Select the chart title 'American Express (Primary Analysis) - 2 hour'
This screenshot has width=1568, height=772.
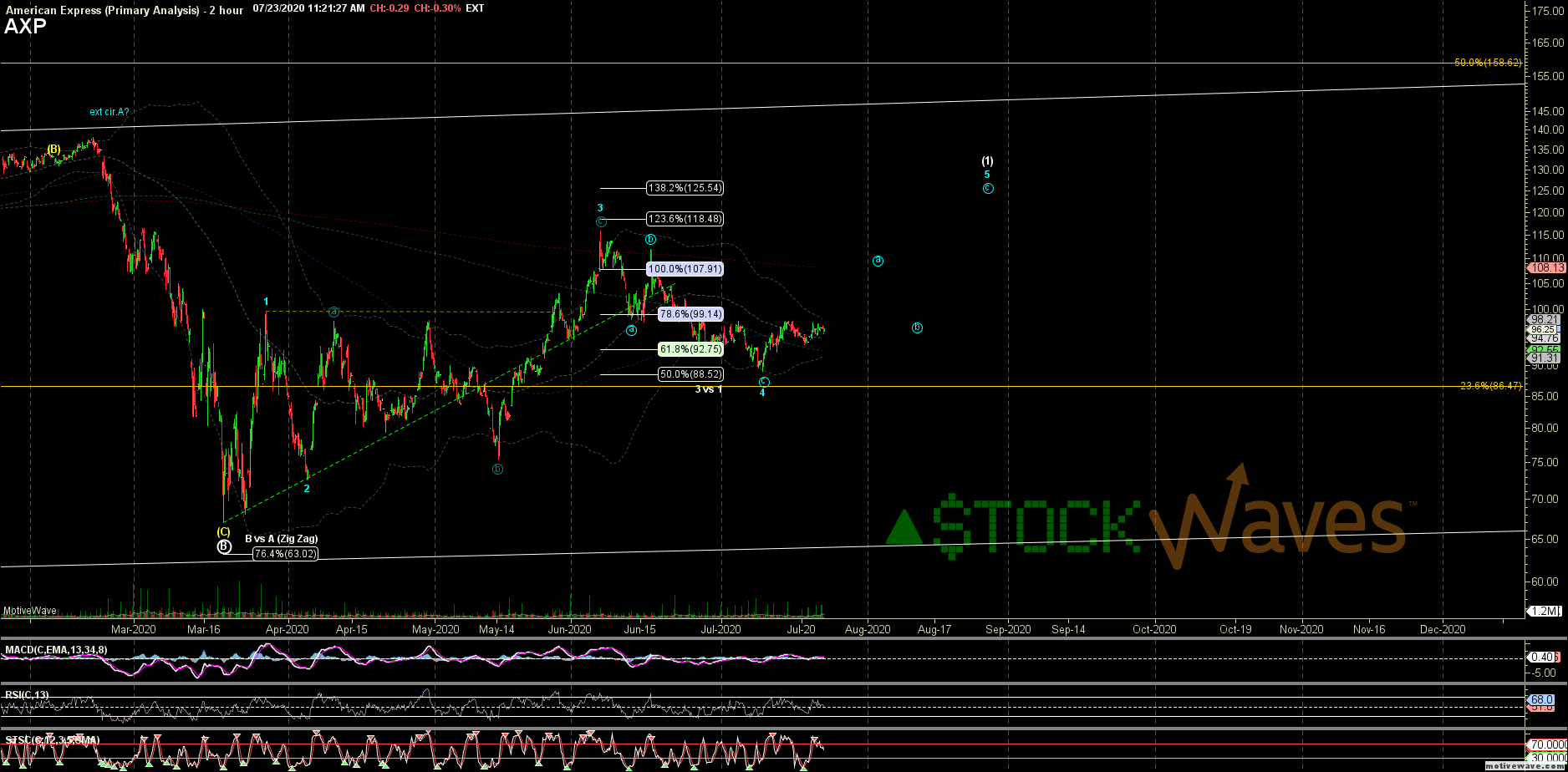124,9
